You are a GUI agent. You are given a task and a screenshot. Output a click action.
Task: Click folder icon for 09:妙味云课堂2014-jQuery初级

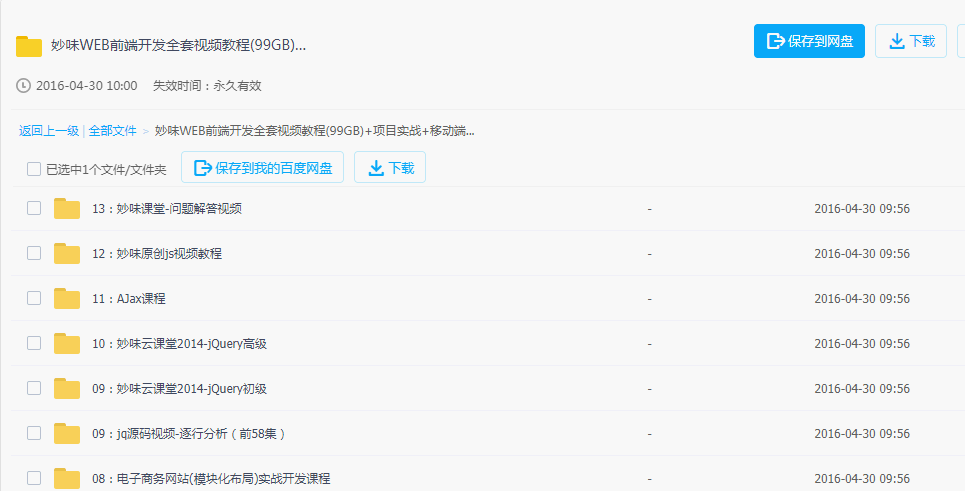pyautogui.click(x=66, y=388)
